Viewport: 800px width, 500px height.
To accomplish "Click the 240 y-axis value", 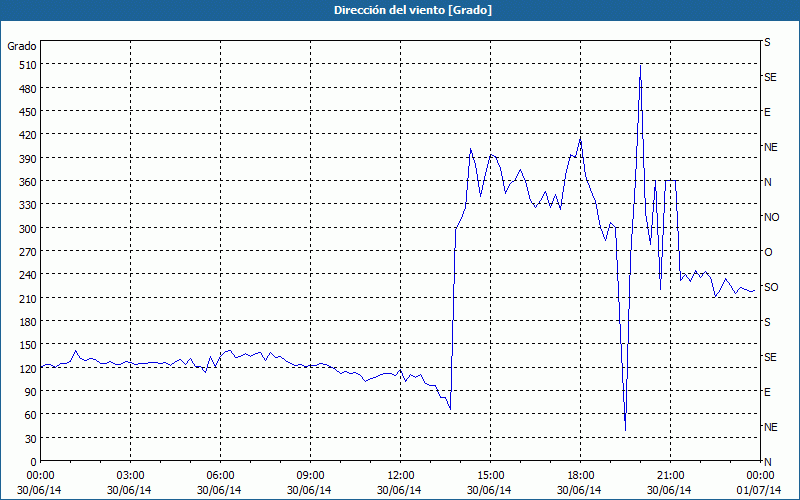I will pyautogui.click(x=28, y=274).
